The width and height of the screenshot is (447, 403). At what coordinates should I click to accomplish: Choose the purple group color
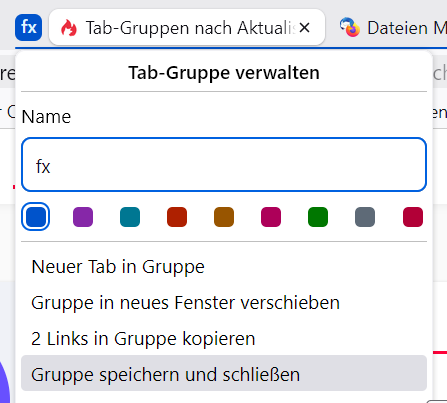pyautogui.click(x=83, y=217)
